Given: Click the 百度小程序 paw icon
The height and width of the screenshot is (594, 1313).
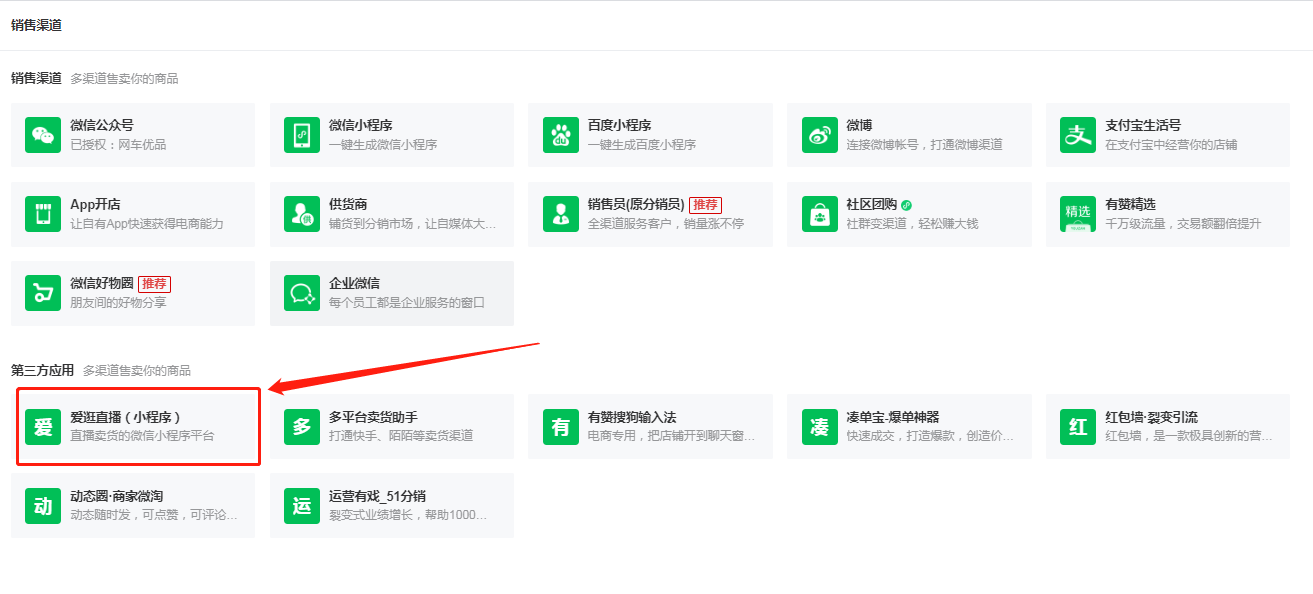Looking at the screenshot, I should pos(561,135).
